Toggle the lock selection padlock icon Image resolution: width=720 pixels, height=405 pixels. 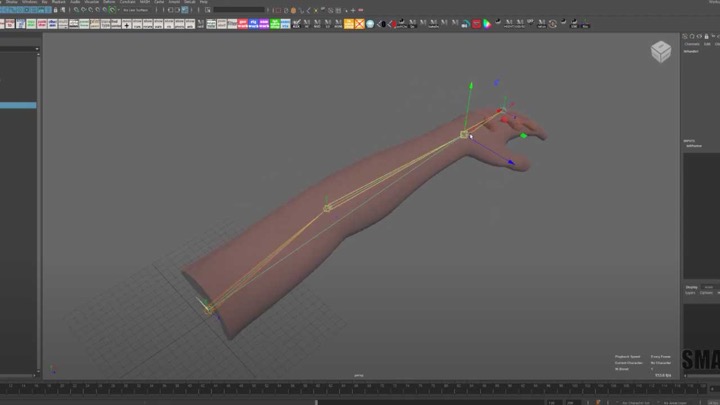[56, 10]
